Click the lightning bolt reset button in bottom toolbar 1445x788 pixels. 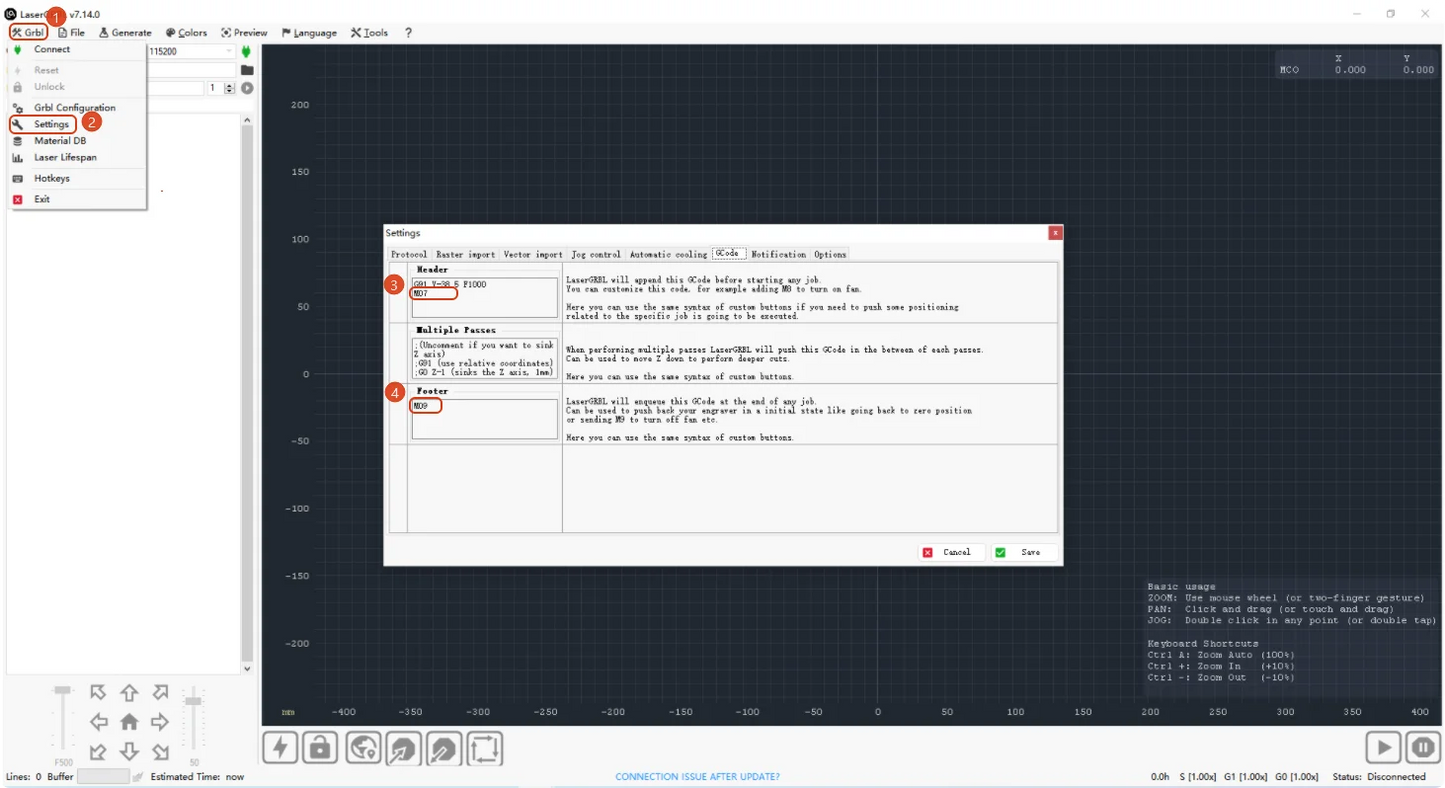(x=280, y=748)
